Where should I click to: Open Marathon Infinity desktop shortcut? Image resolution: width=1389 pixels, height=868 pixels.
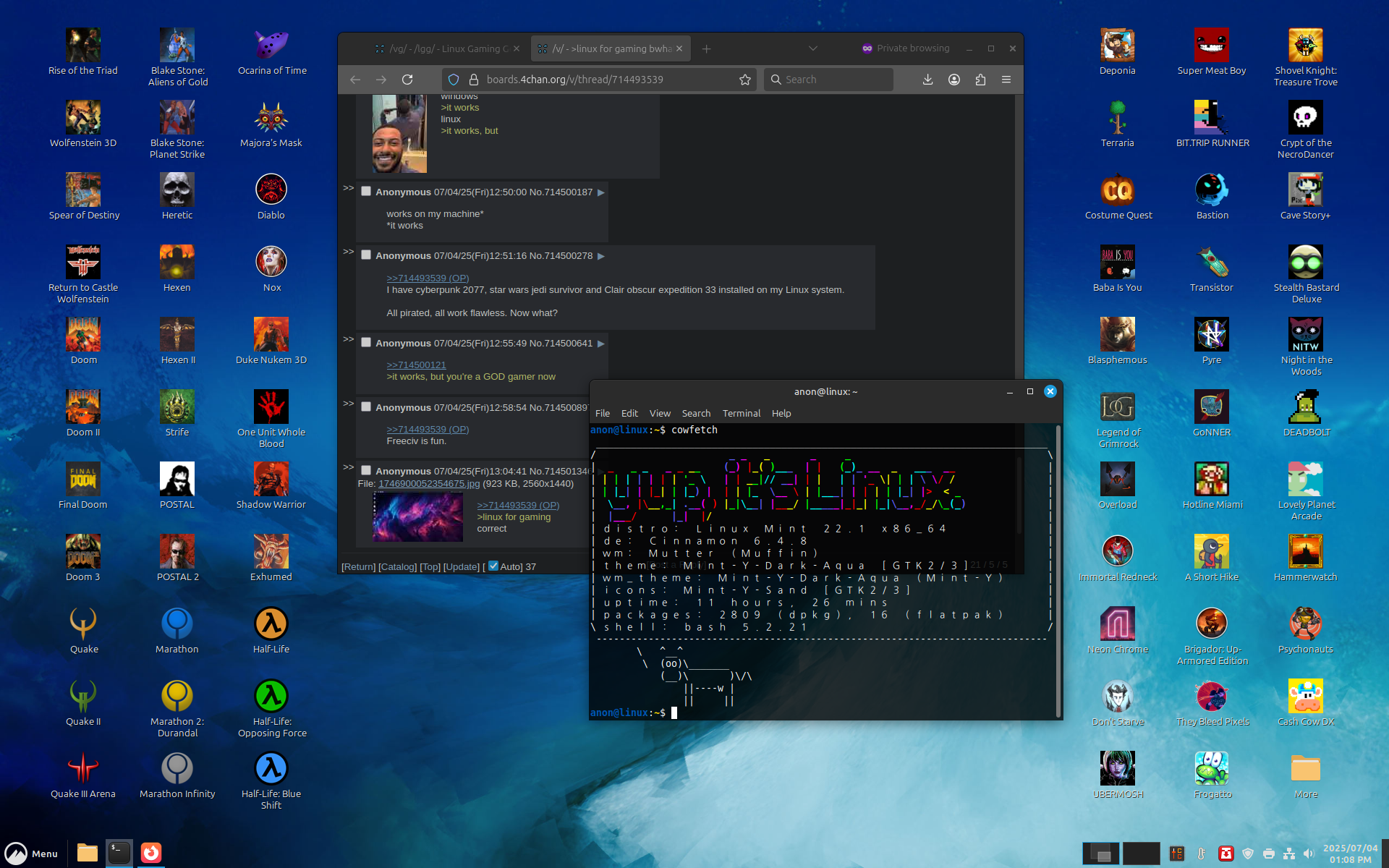(x=177, y=775)
